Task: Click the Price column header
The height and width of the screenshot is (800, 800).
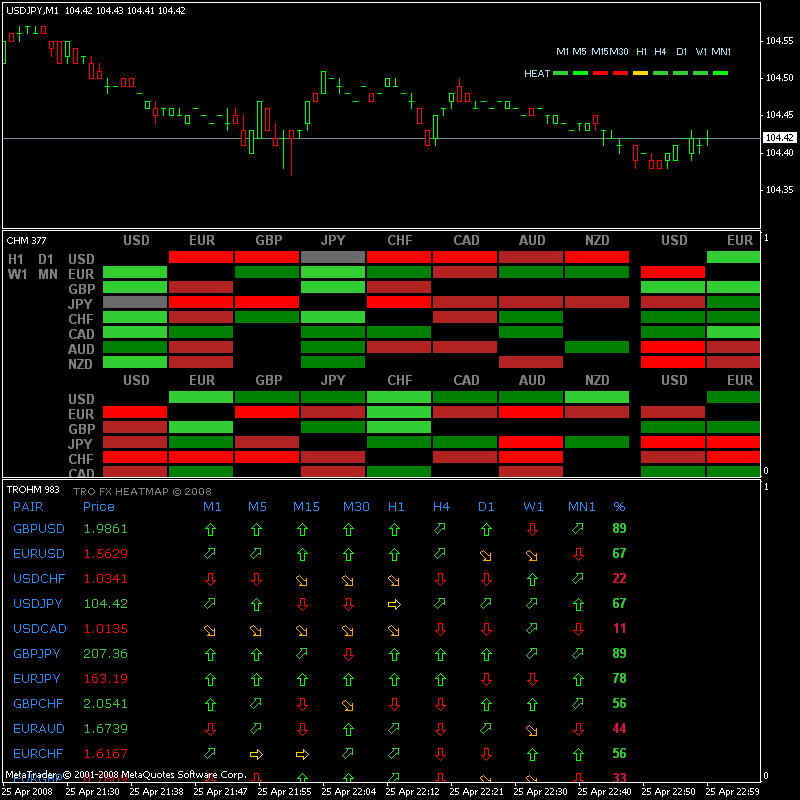Action: pos(98,507)
